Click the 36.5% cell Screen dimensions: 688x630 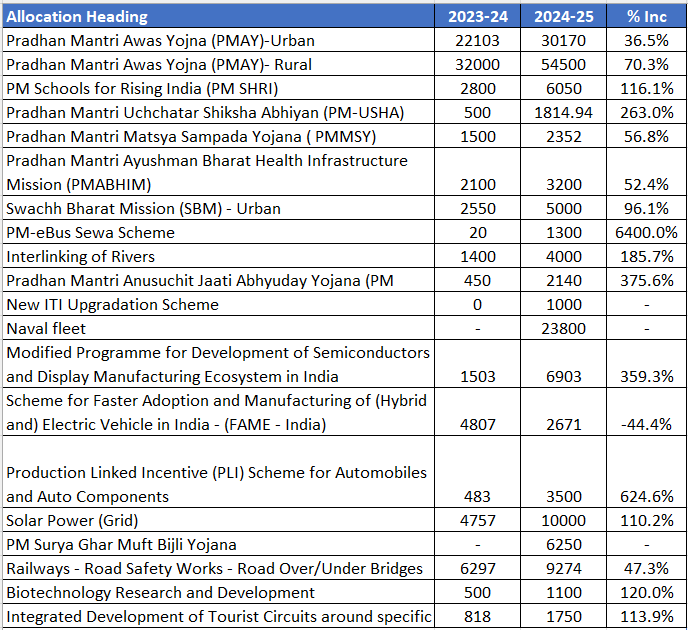[x=646, y=40]
